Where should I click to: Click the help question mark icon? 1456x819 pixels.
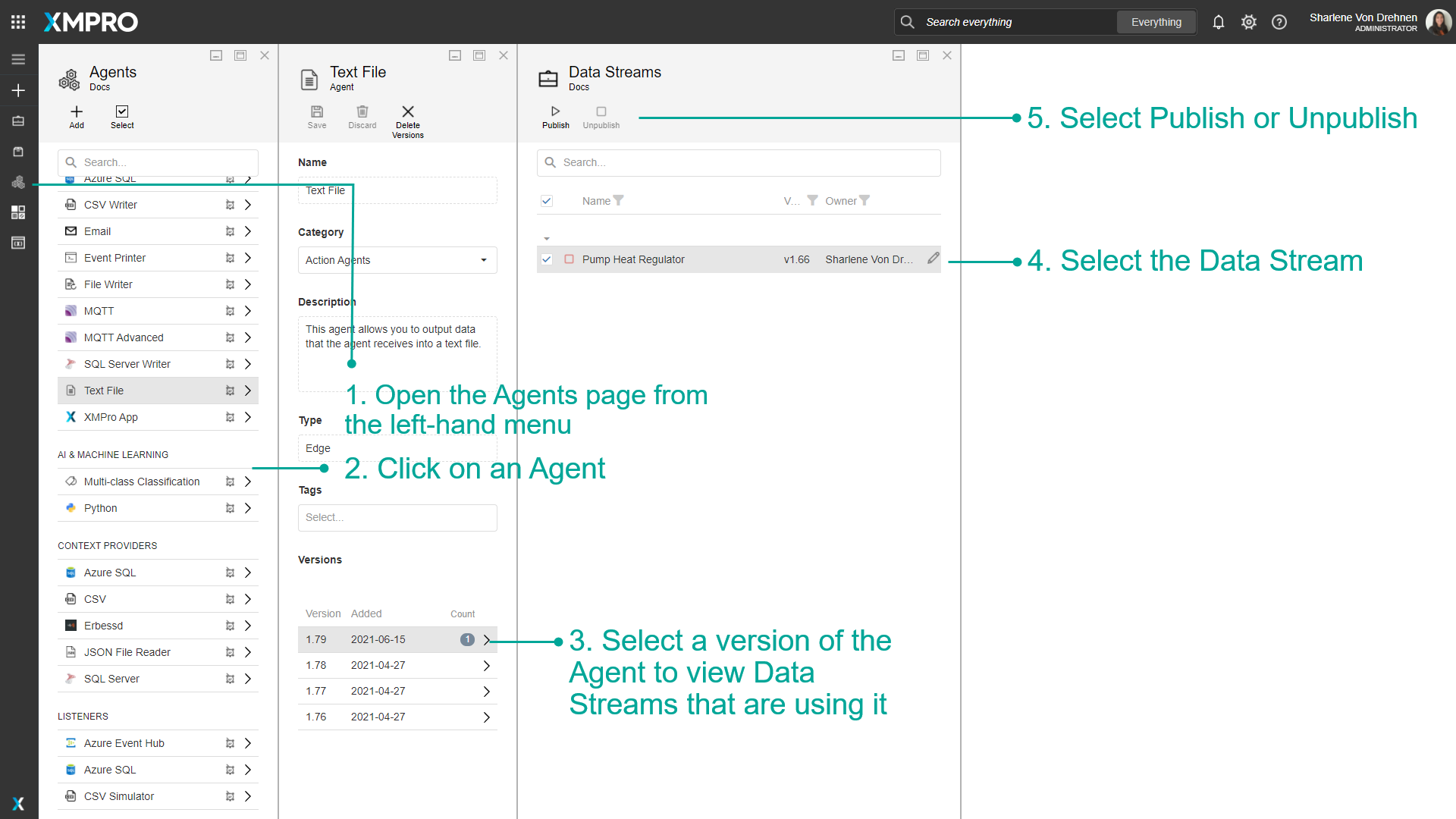coord(1279,22)
